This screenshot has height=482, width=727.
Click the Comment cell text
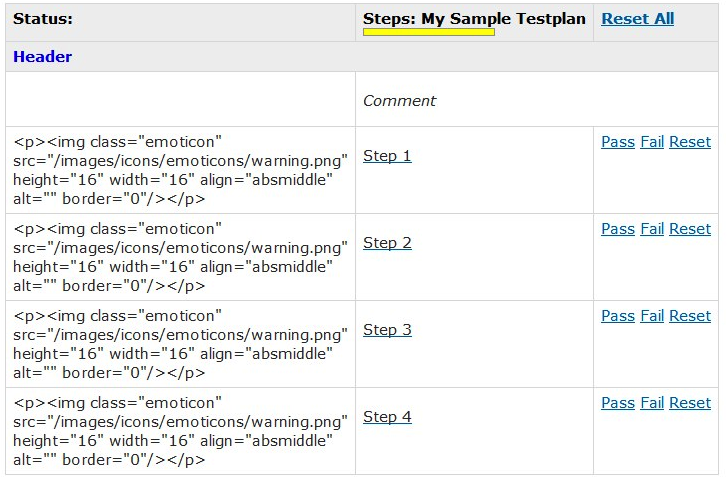click(399, 101)
